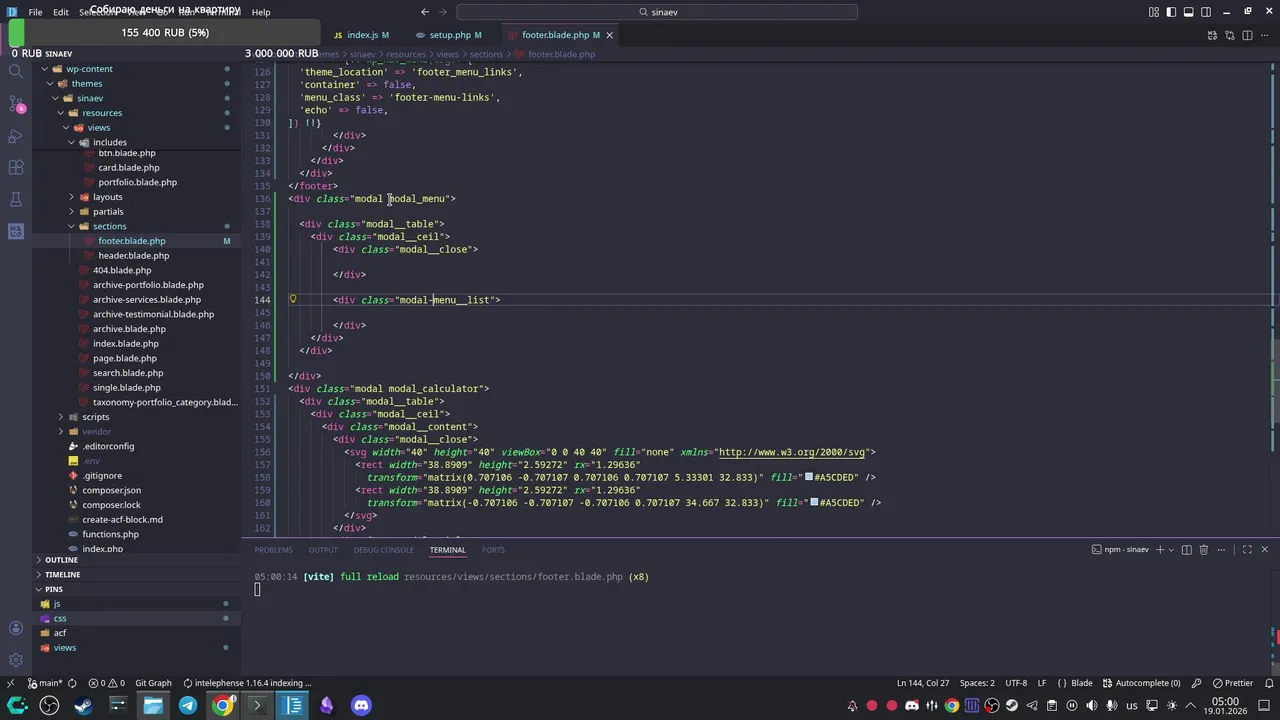Click the A5CDED color swatch on line 158
This screenshot has height=720, width=1280.
808,477
